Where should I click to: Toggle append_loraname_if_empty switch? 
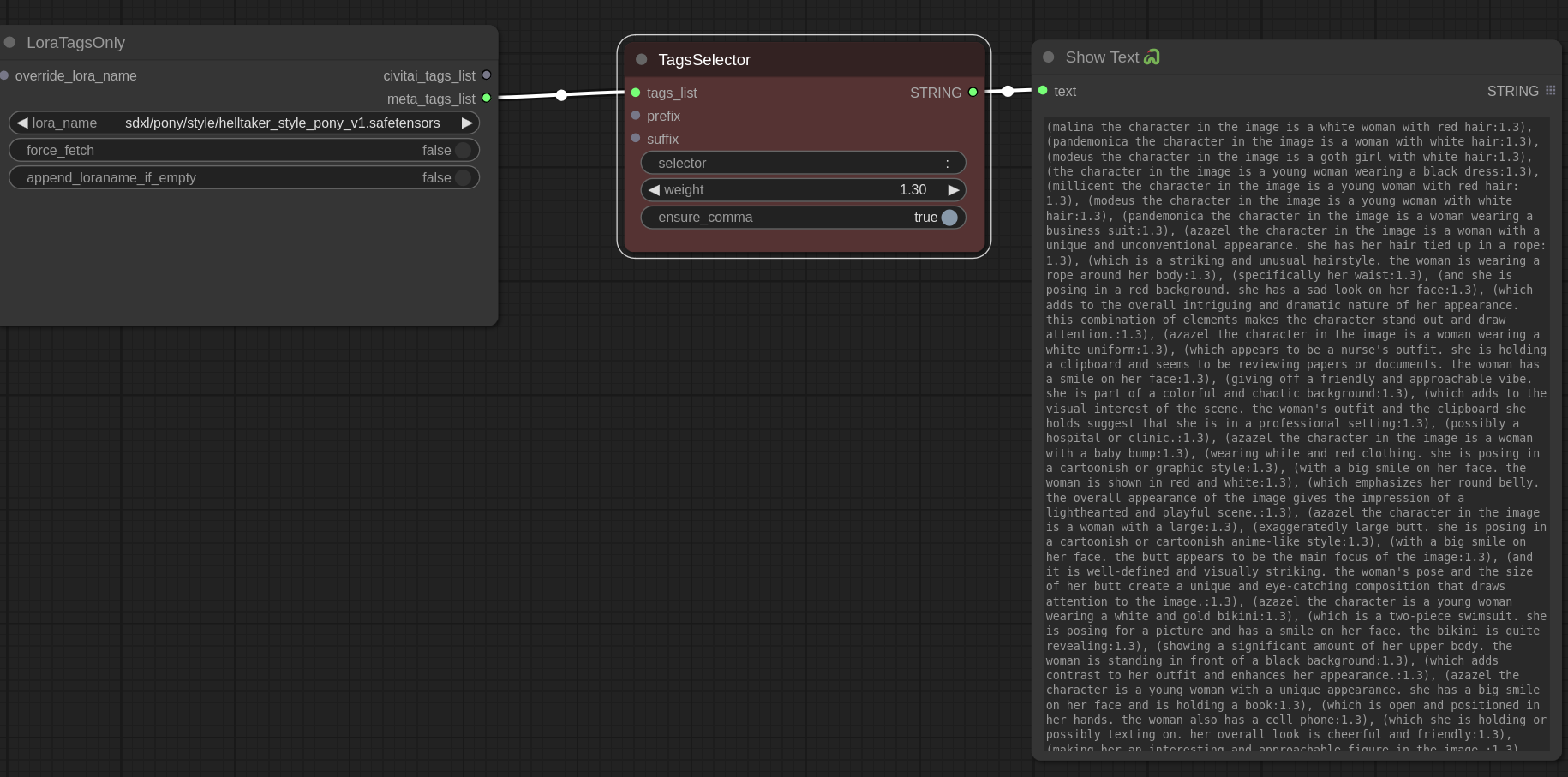coord(463,178)
